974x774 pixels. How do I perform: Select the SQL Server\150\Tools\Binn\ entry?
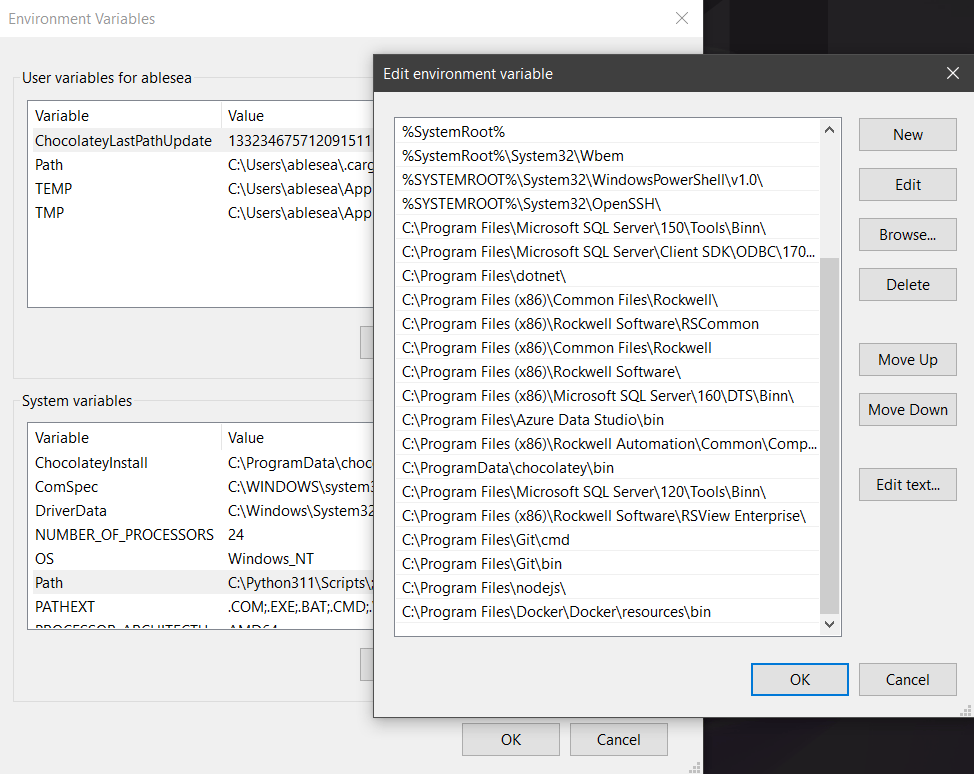[x=608, y=228]
